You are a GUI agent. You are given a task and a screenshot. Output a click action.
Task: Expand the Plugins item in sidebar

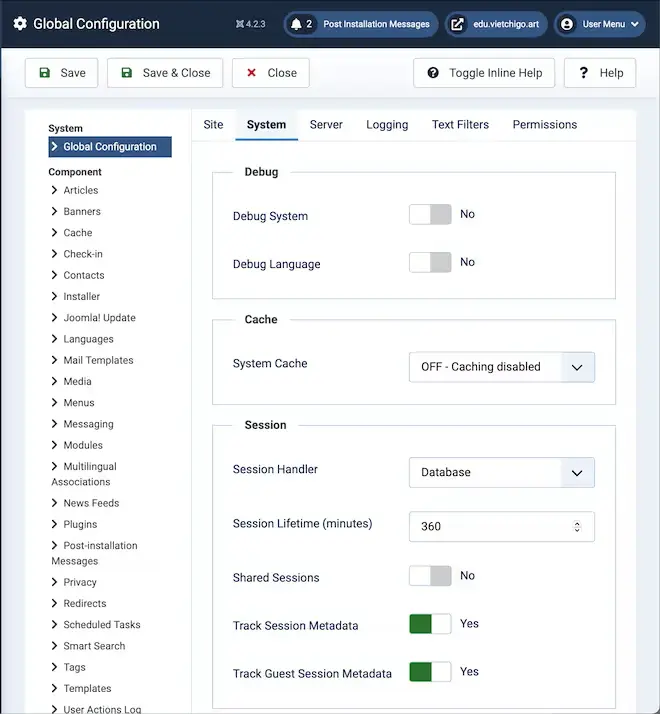[80, 524]
